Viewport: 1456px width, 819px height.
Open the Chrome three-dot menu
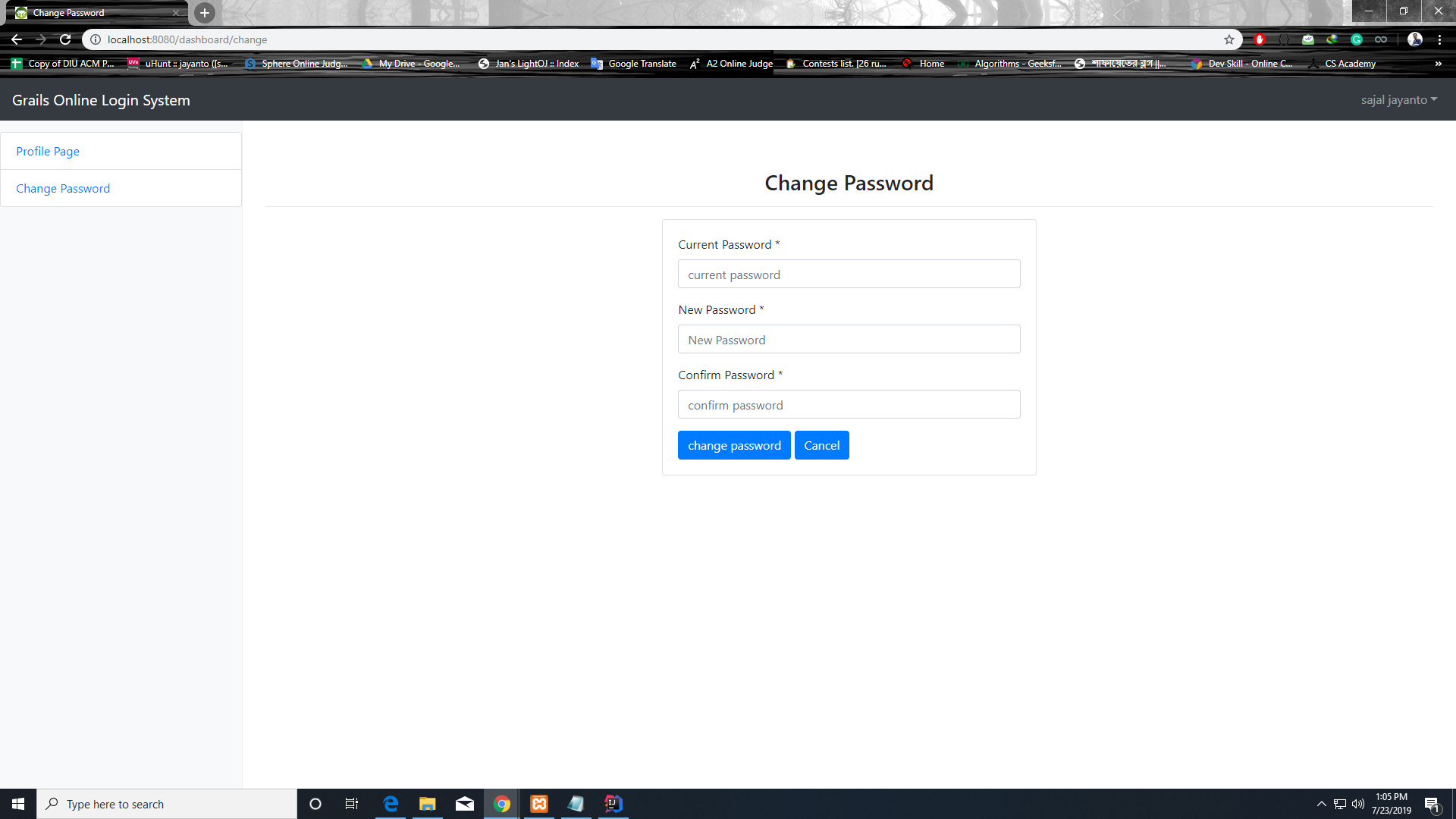coord(1441,39)
